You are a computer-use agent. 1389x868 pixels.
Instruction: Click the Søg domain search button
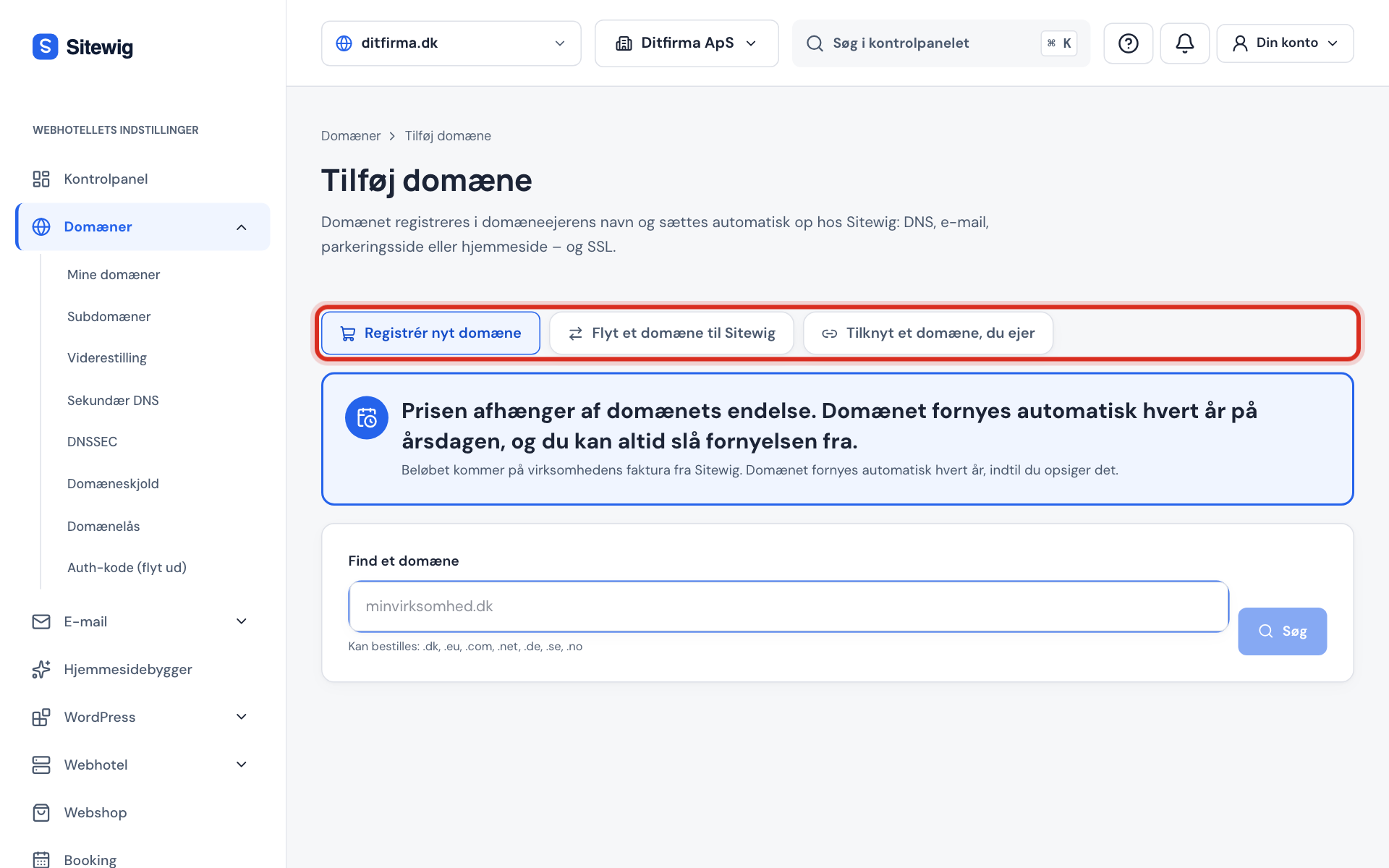tap(1282, 631)
